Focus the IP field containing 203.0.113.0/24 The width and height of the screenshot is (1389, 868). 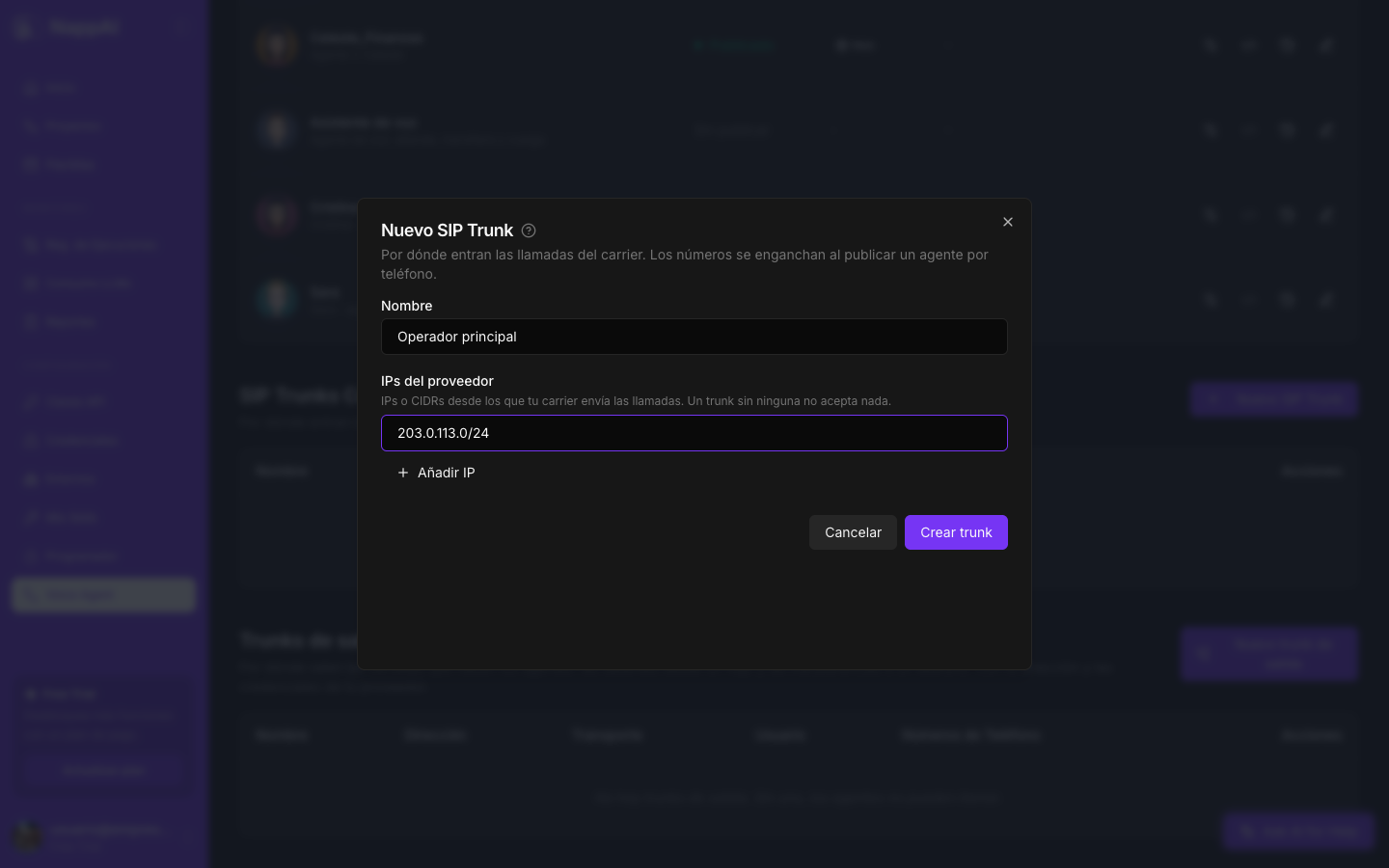click(694, 433)
